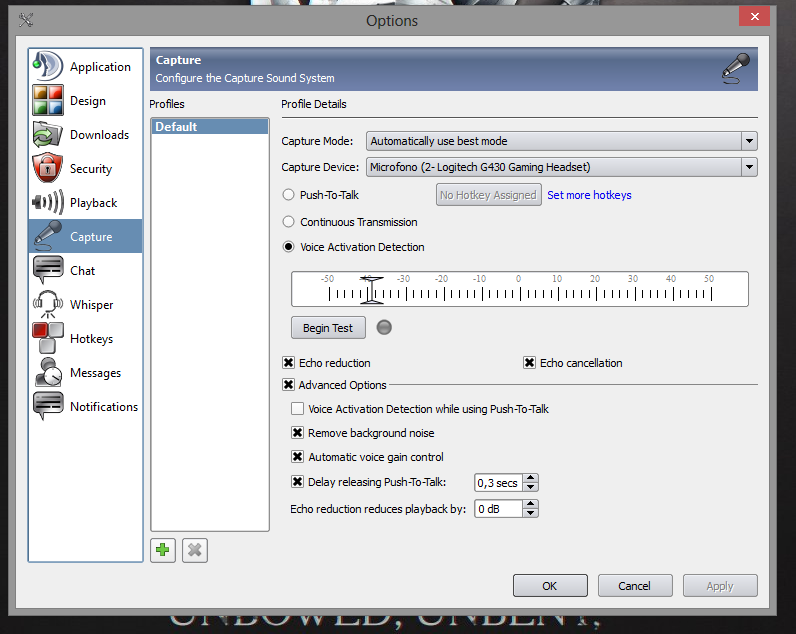The image size is (796, 634).
Task: Open the Notifications speech bubble icon
Action: (x=49, y=406)
